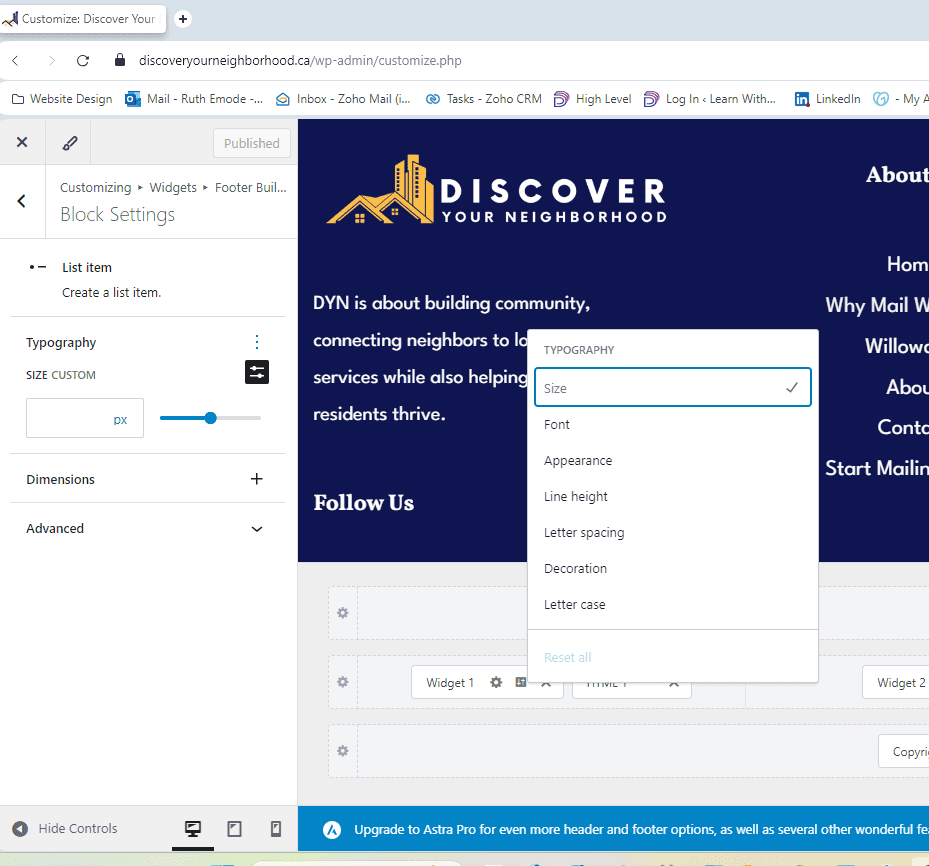Toggle the custom size sliders icon button
The image size is (929, 866).
[x=257, y=372]
